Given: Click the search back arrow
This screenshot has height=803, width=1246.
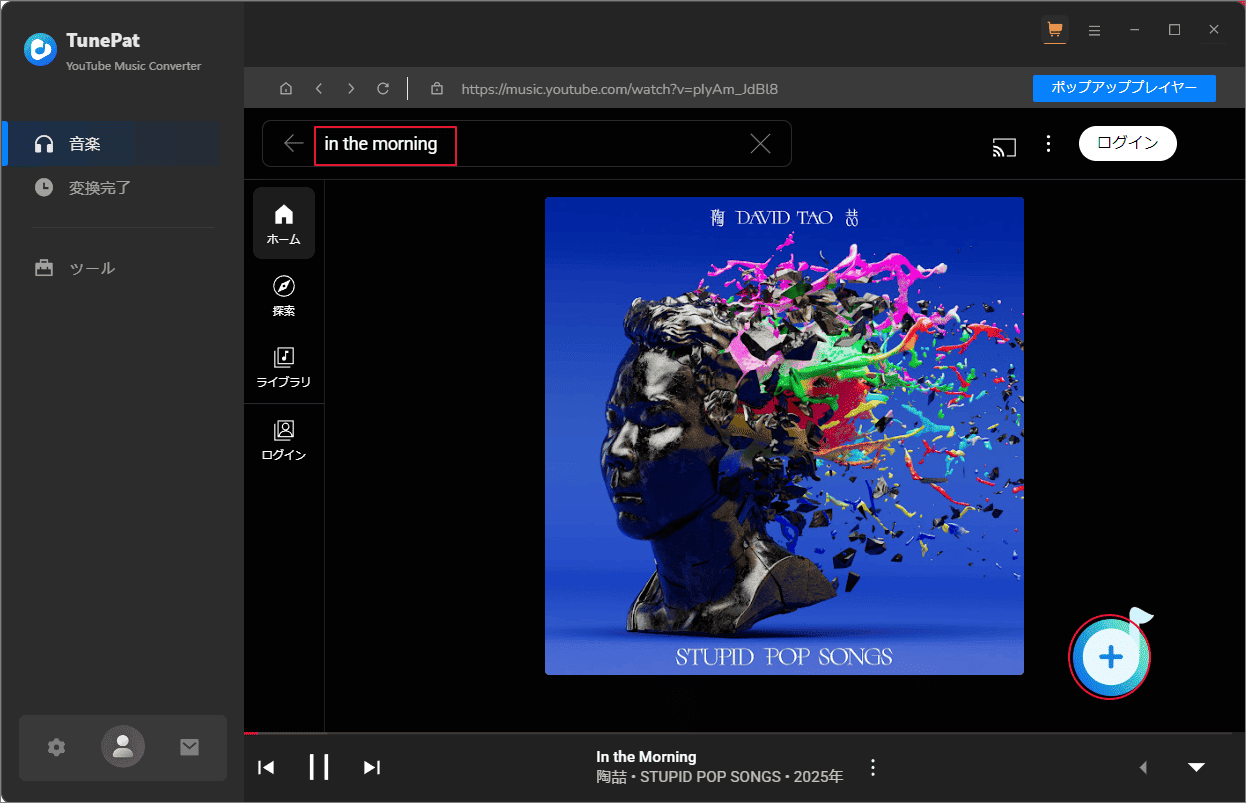Looking at the screenshot, I should coord(293,144).
